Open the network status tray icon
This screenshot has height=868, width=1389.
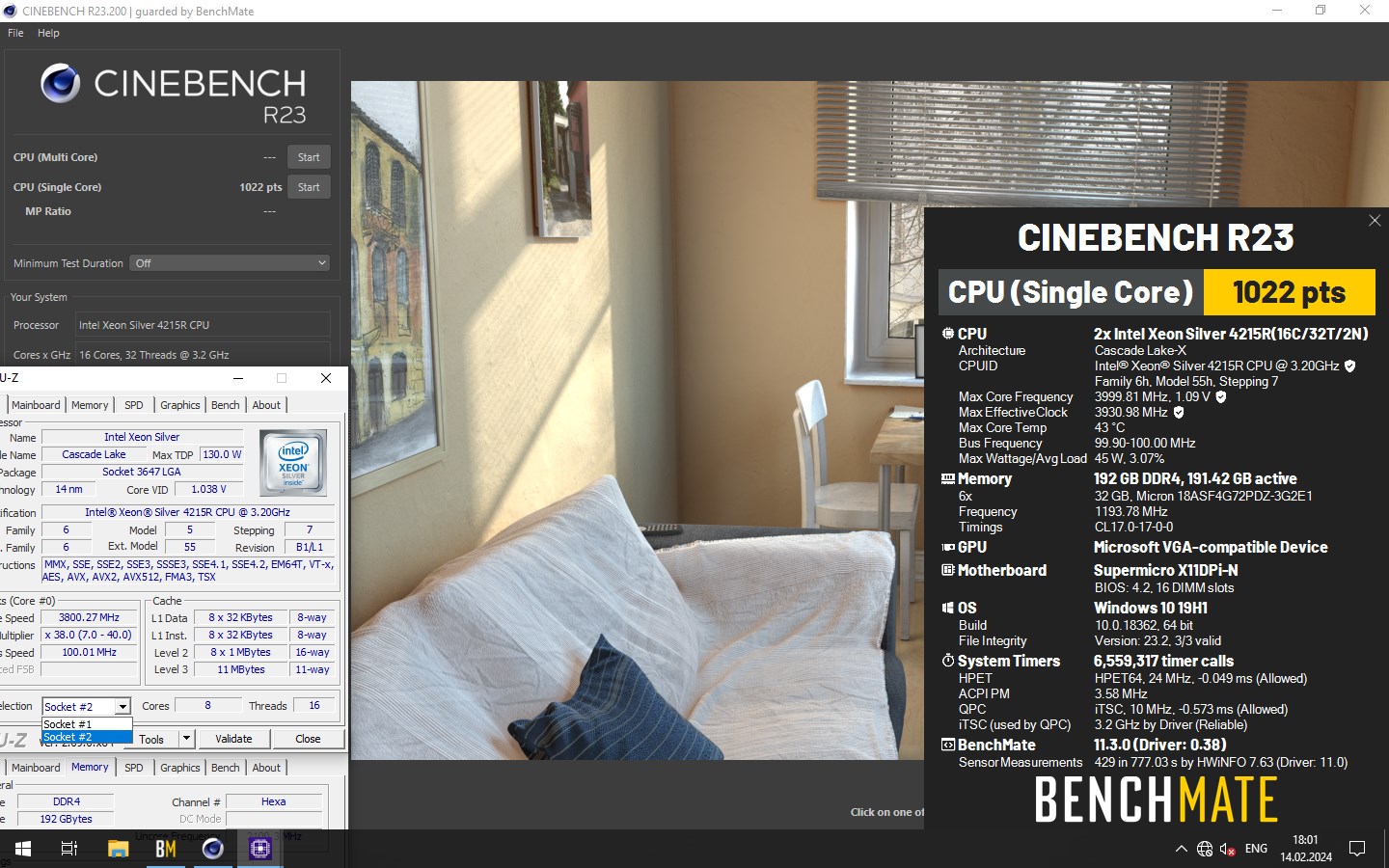pyautogui.click(x=1205, y=849)
